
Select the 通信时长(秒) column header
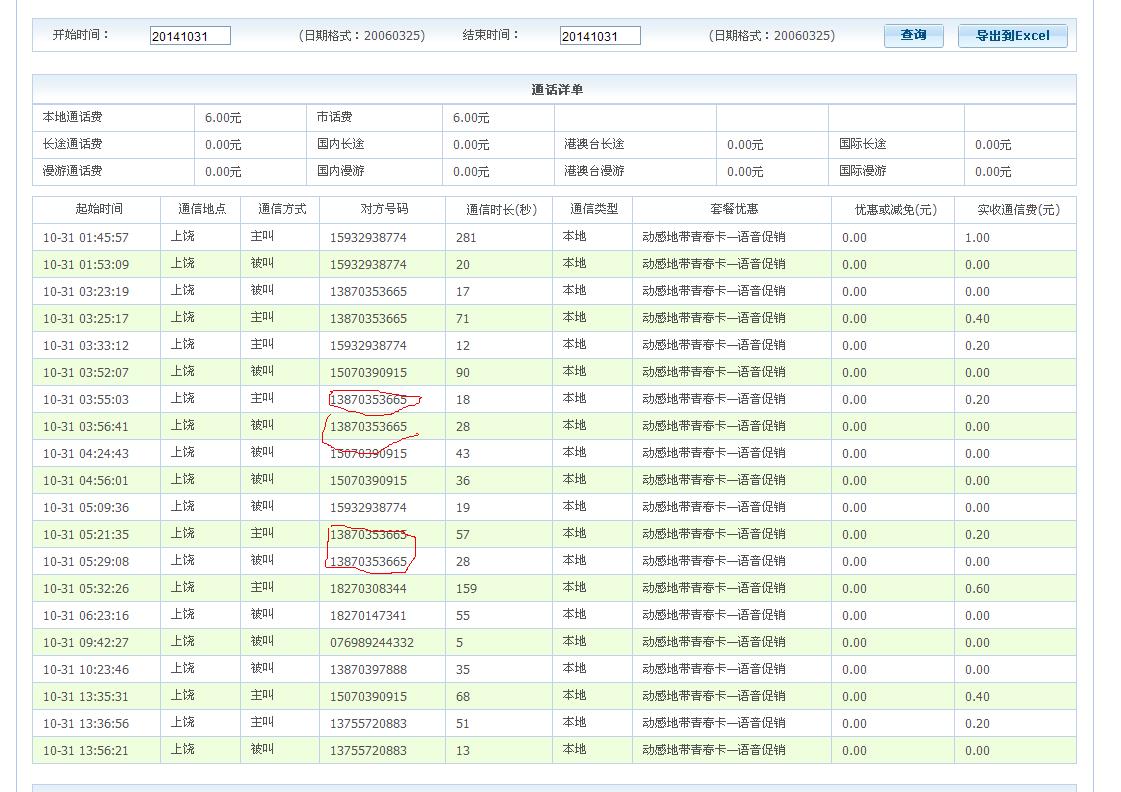(501, 210)
